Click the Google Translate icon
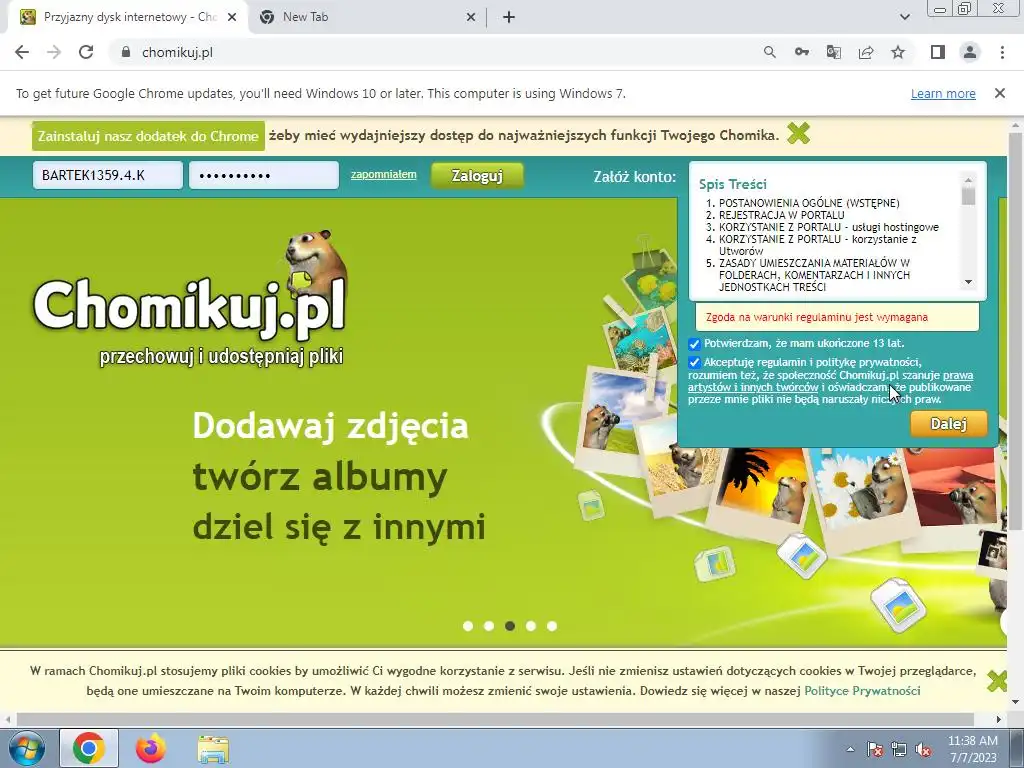The width and height of the screenshot is (1024, 768). tap(834, 52)
